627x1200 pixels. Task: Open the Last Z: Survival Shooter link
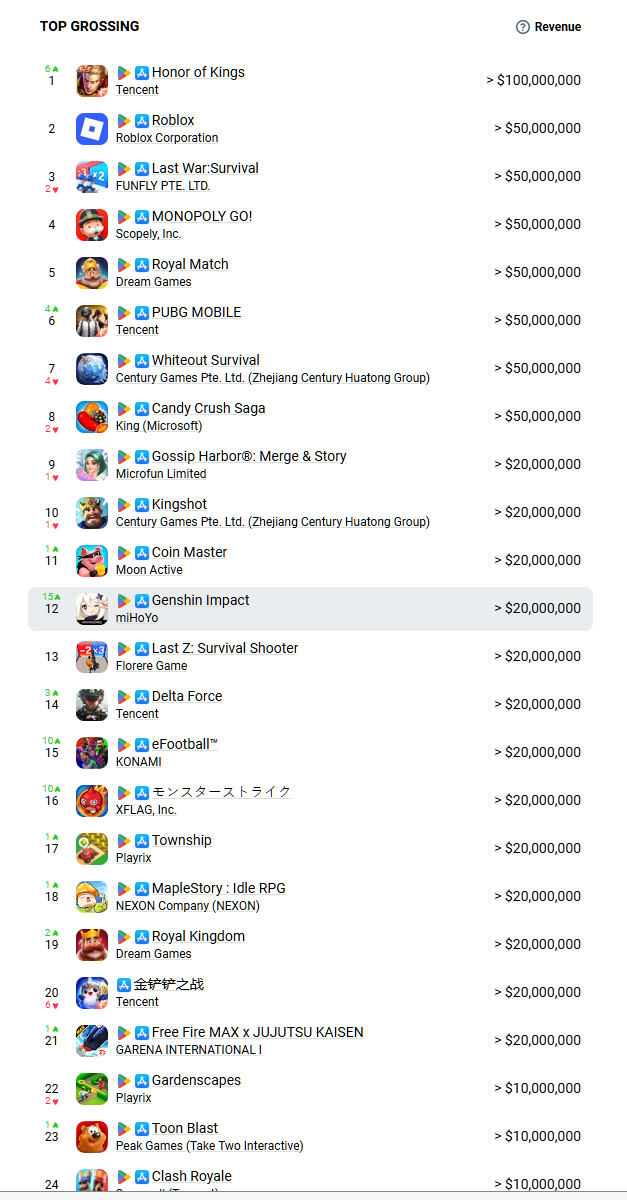tap(225, 649)
